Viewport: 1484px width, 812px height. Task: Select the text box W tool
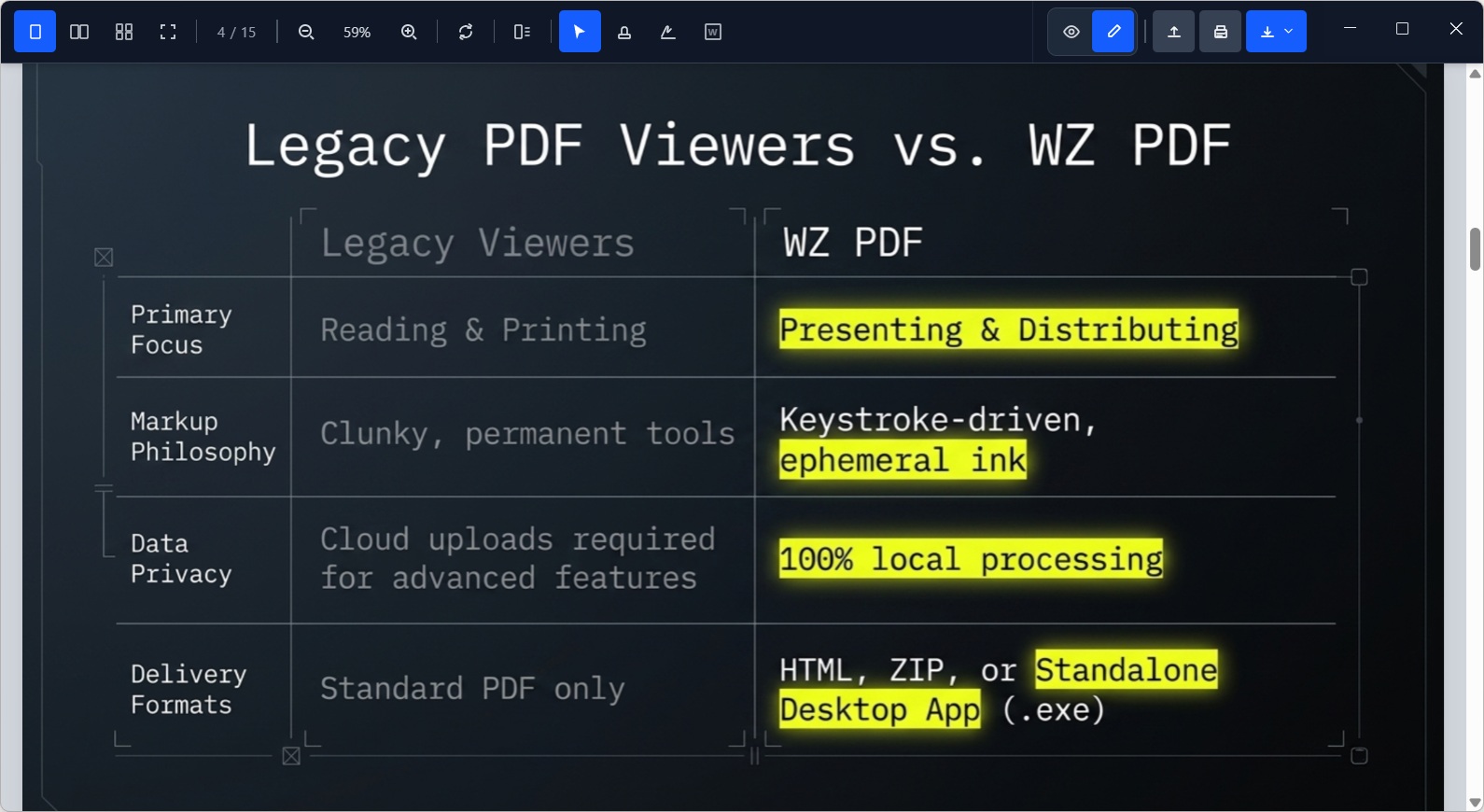click(713, 32)
